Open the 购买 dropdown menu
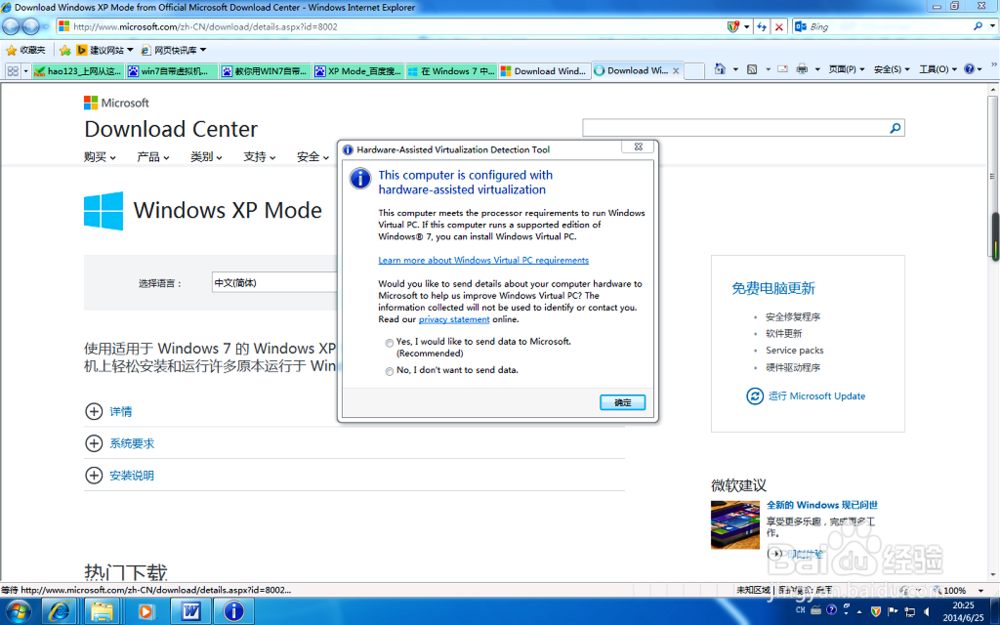This screenshot has width=1000, height=625. click(99, 156)
